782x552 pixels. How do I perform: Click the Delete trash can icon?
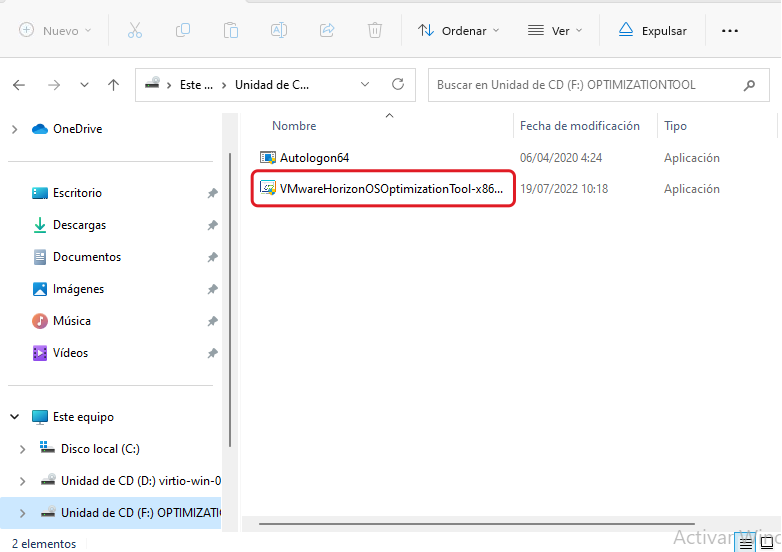tap(375, 31)
